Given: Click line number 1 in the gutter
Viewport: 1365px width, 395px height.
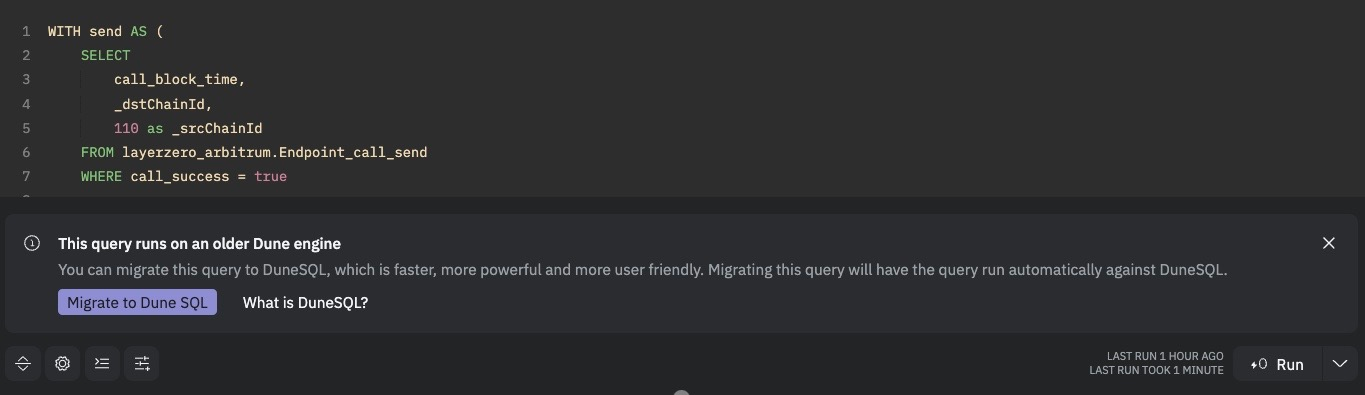Looking at the screenshot, I should 26,31.
